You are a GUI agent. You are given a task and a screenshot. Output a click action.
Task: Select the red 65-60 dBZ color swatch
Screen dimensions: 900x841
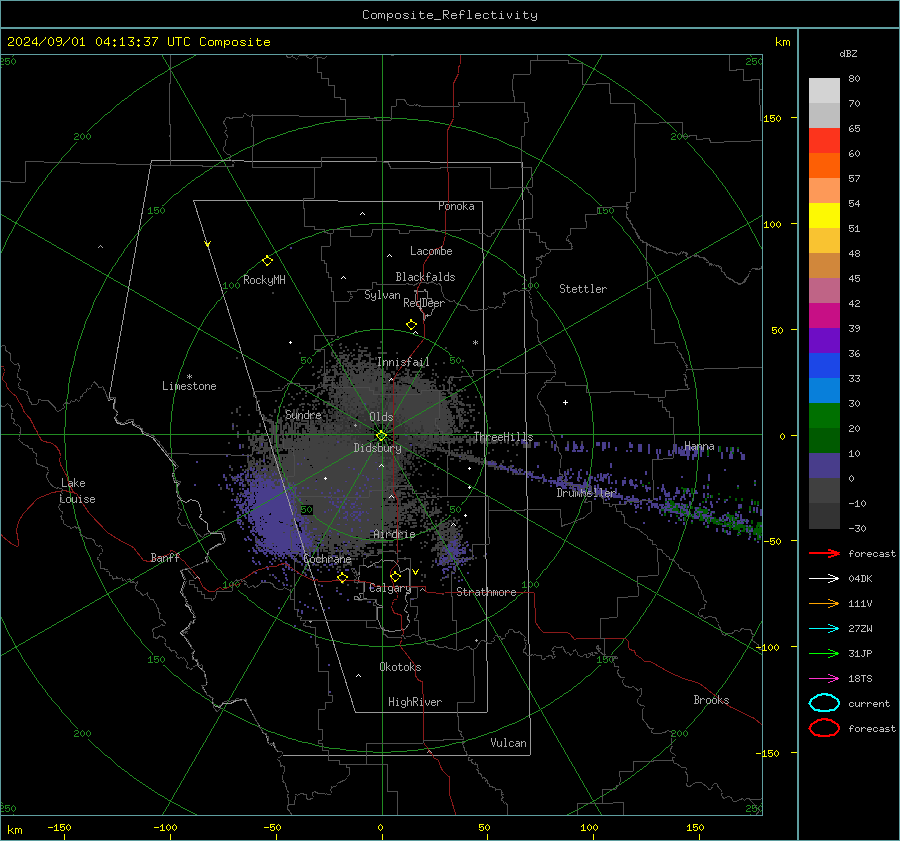click(x=824, y=140)
